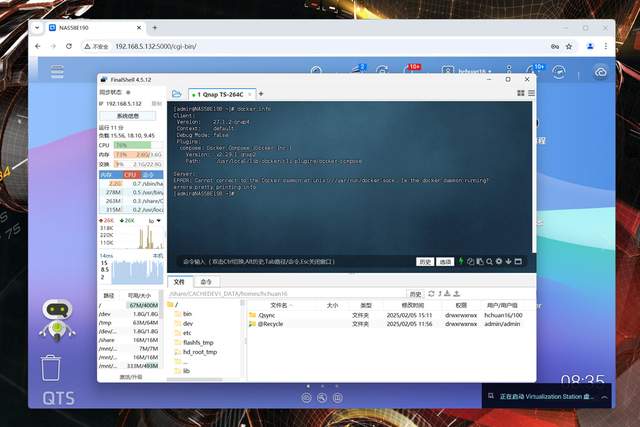Sort files by 文件名 column header
Screen dimensions: 640x427
[x=279, y=305]
